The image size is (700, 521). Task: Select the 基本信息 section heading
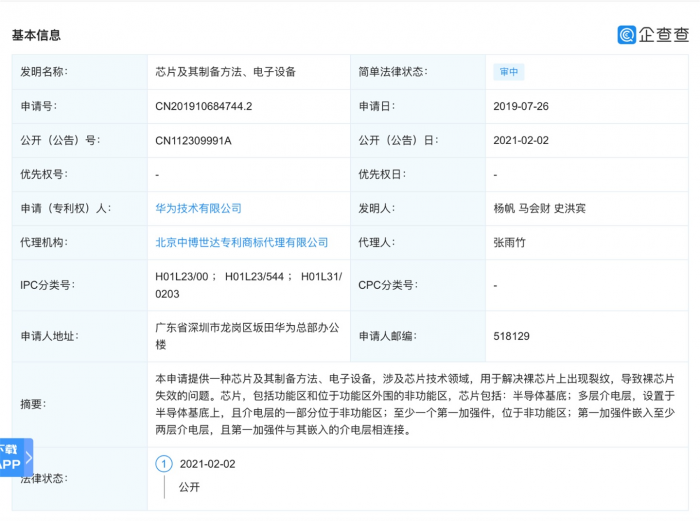click(36, 35)
